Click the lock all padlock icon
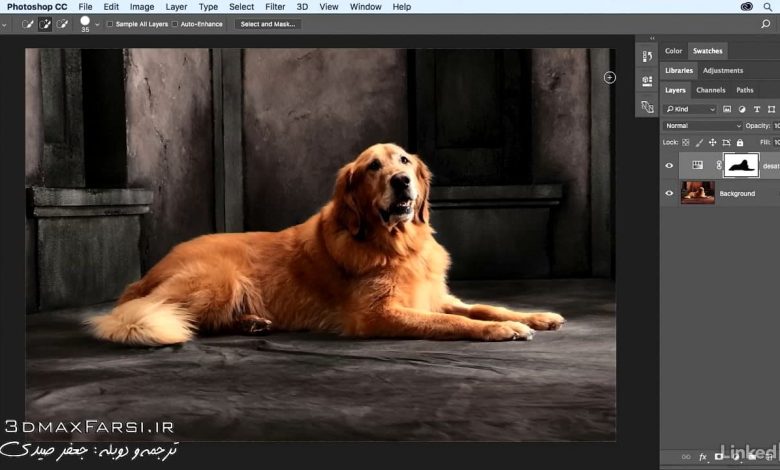The width and height of the screenshot is (780, 470). coord(740,142)
